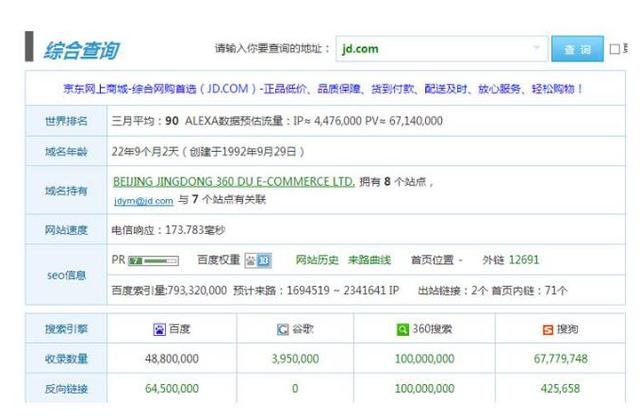Click the 网站速度 row label
This screenshot has width=640, height=418.
click(66, 230)
